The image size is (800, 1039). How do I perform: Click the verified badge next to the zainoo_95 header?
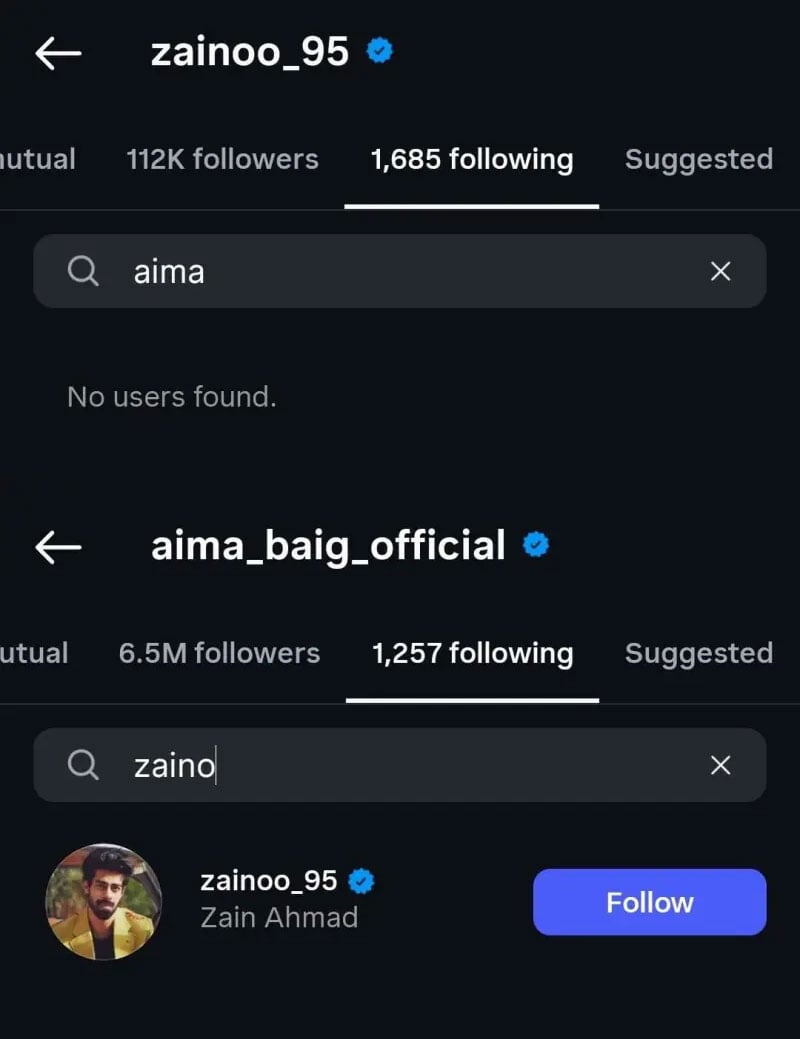click(x=380, y=51)
